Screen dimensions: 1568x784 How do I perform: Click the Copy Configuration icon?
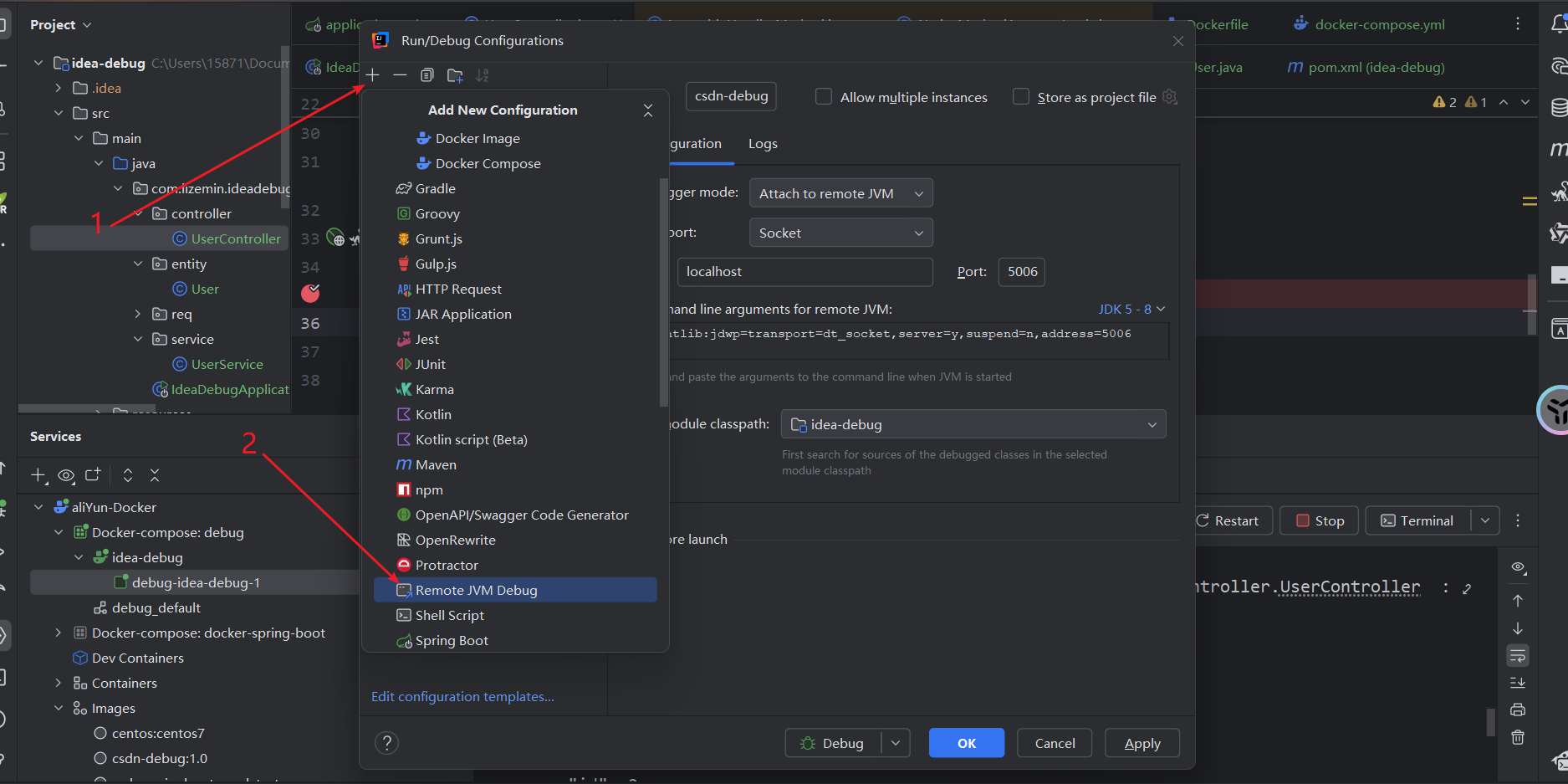pos(427,75)
